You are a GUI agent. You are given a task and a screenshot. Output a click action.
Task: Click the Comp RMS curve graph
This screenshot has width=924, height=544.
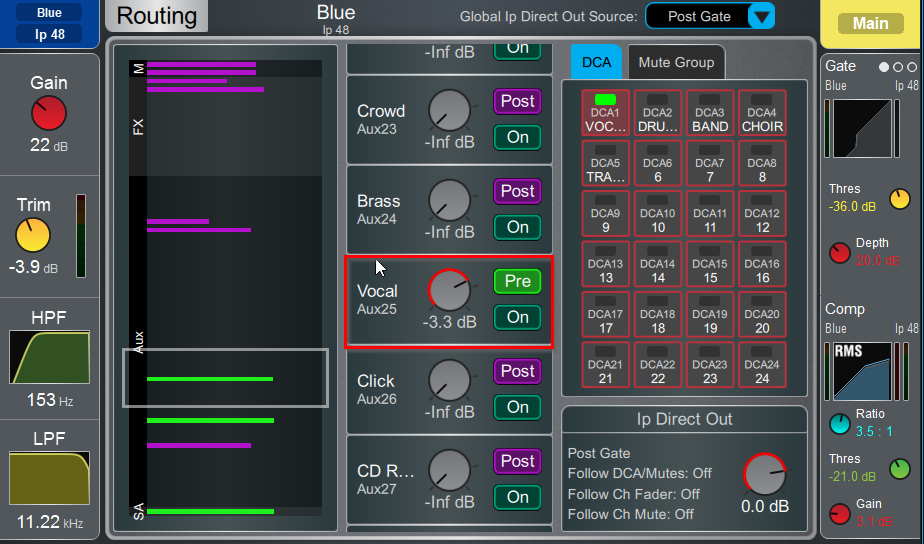click(862, 371)
